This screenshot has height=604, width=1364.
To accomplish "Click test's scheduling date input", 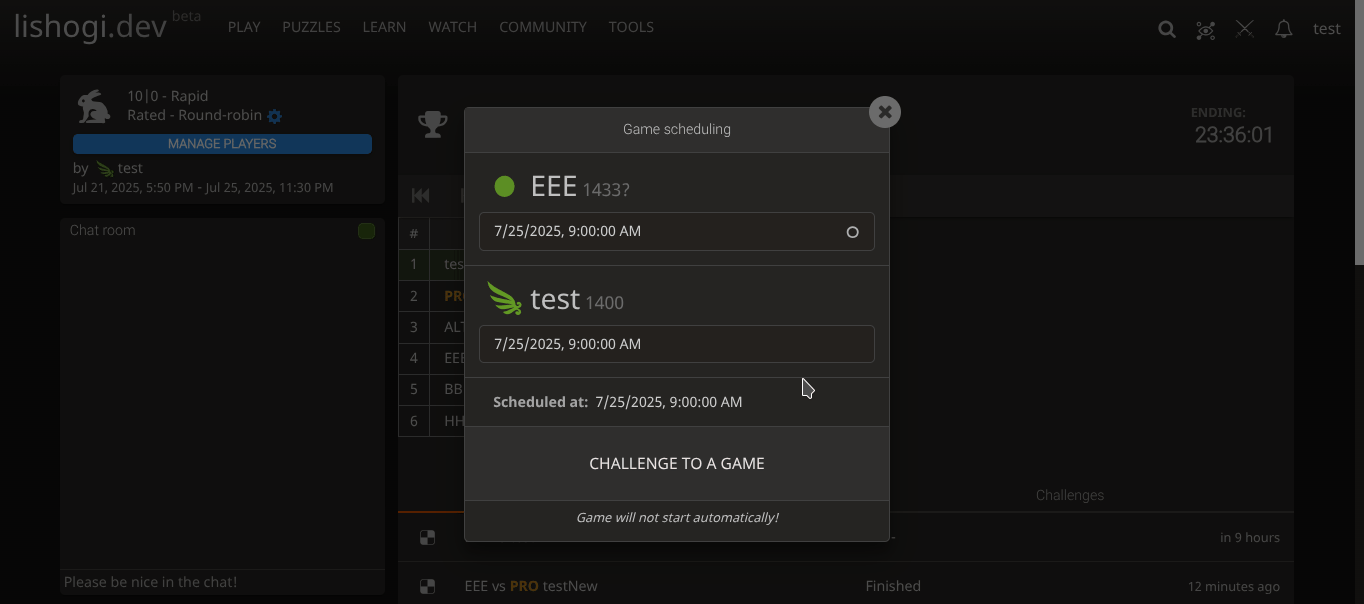I will coord(676,344).
